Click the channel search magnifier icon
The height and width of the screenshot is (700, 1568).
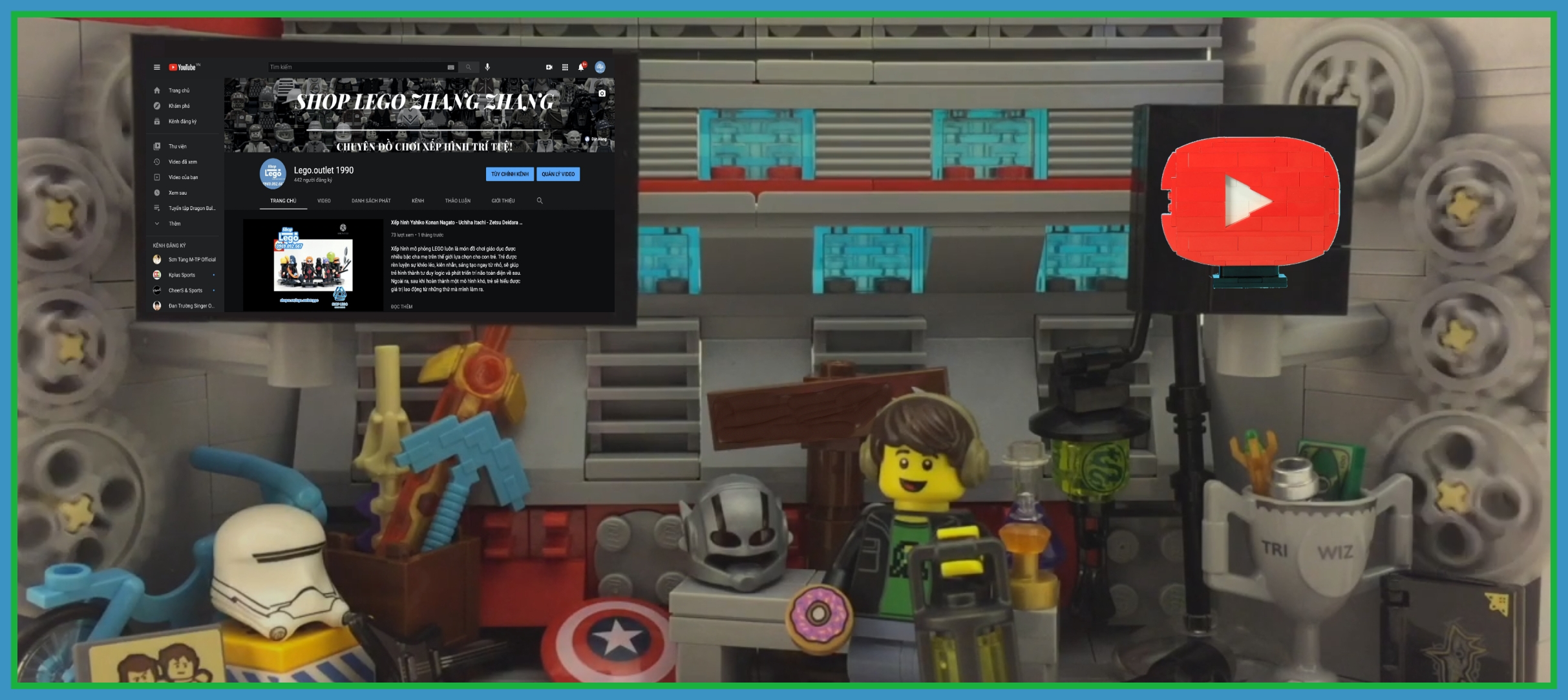pos(540,201)
